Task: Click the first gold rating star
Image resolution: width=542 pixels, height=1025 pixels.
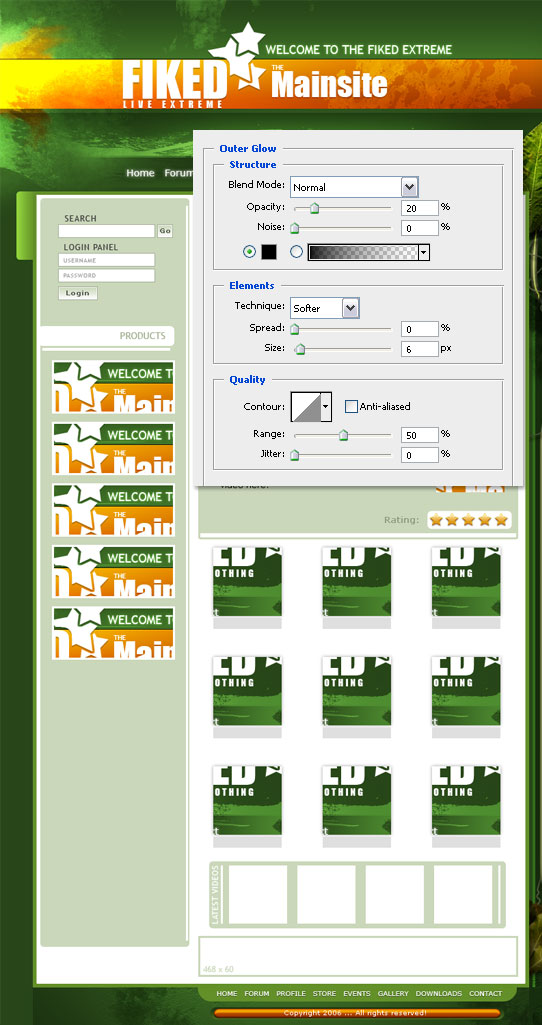Action: click(x=435, y=520)
